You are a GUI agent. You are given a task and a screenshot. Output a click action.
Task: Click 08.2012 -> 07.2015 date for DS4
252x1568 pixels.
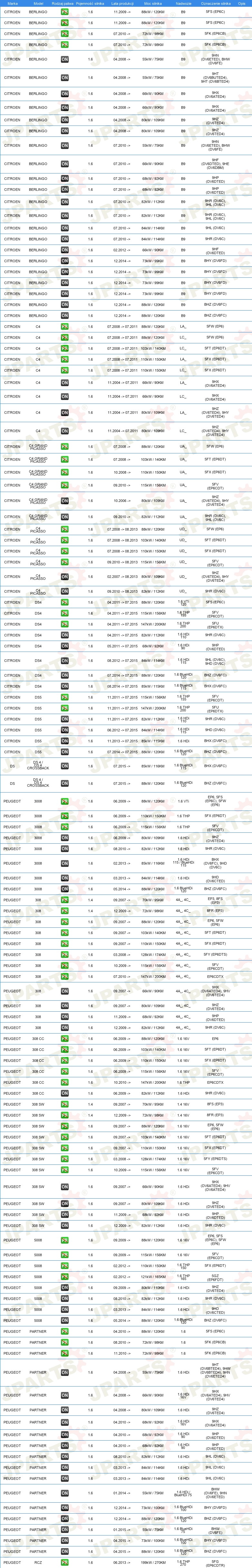(x=122, y=661)
